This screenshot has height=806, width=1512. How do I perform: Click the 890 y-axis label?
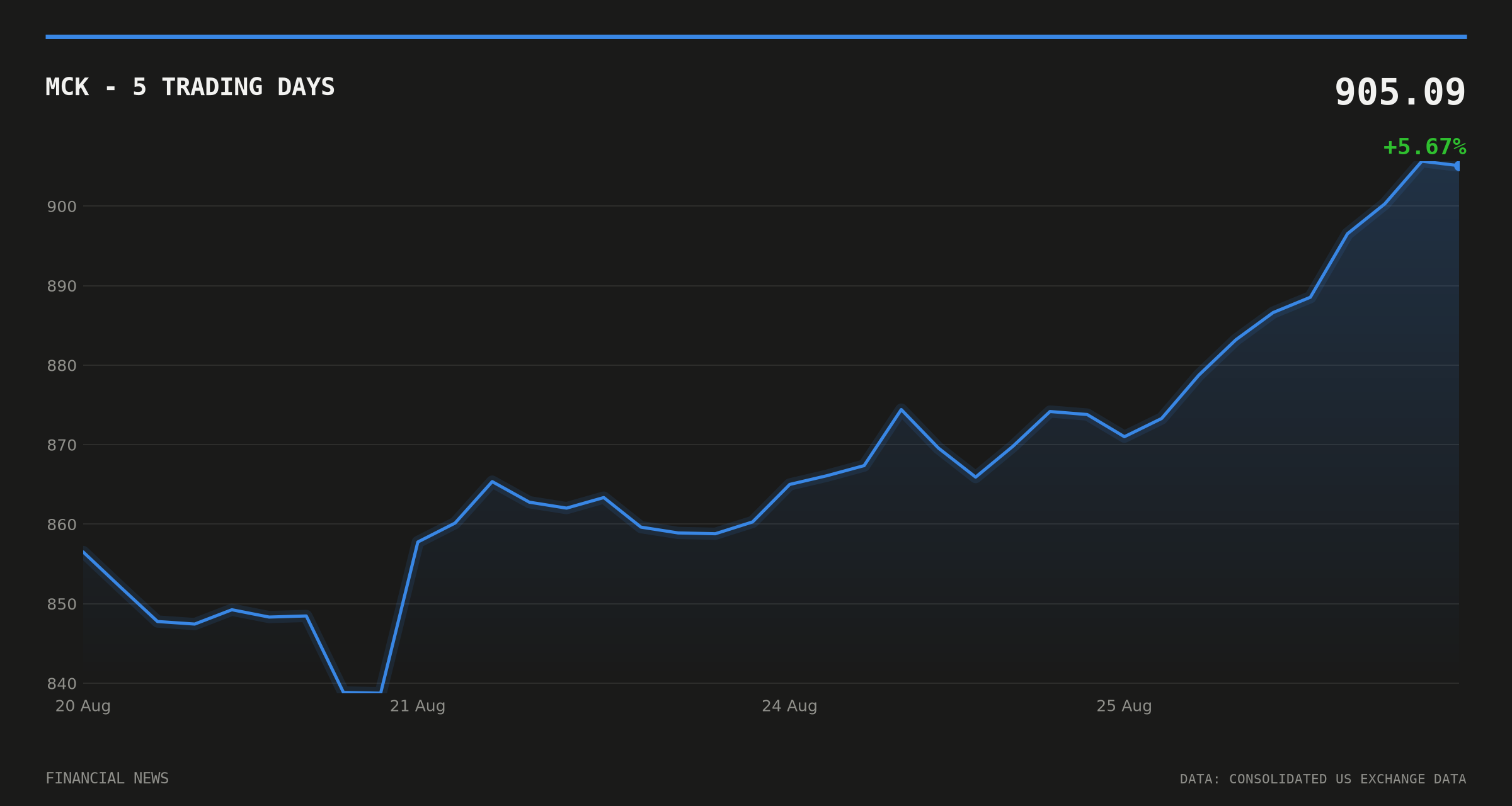[x=62, y=287]
